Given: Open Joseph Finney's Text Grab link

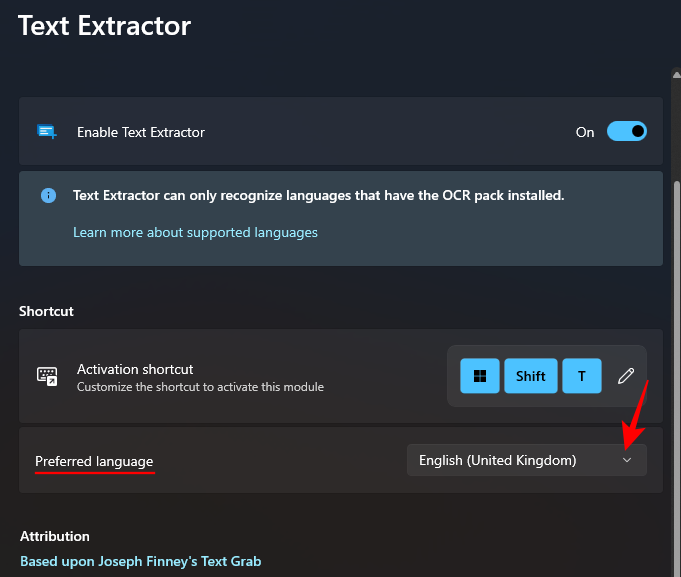Looking at the screenshot, I should (141, 561).
